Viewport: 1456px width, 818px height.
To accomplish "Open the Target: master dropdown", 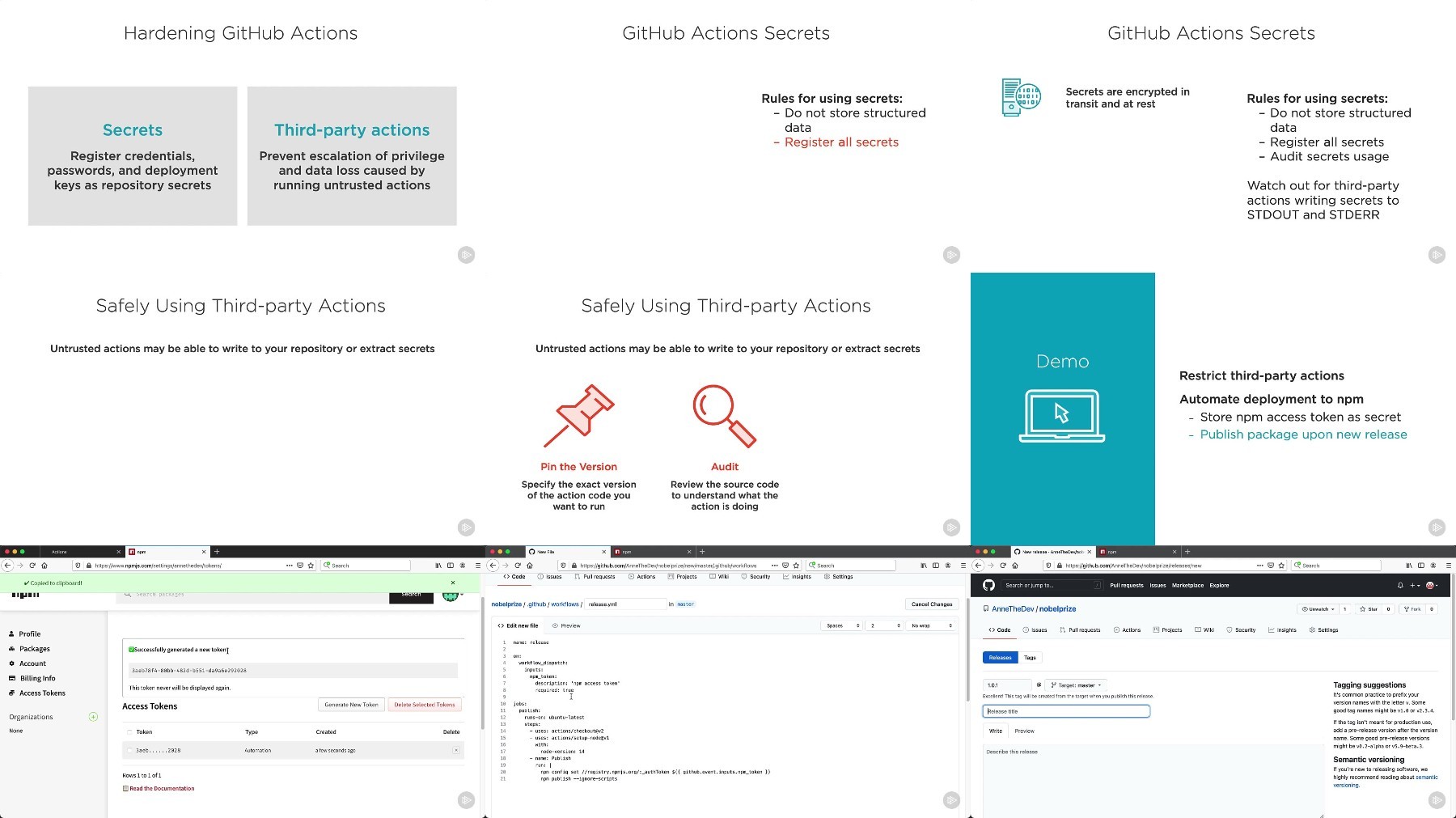I will (1076, 685).
